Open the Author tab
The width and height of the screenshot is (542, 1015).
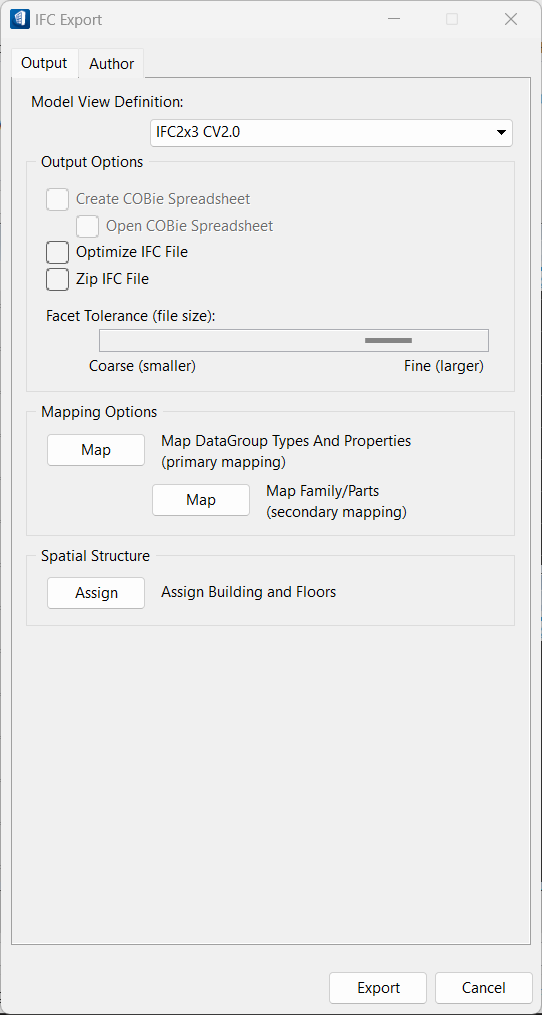(111, 63)
